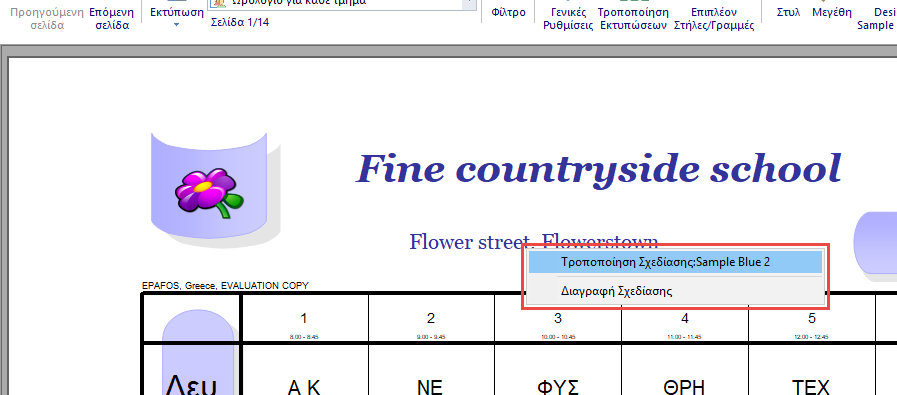Click the ΝΕ lesson cell
Screen dimensions: 897x395
pos(431,370)
